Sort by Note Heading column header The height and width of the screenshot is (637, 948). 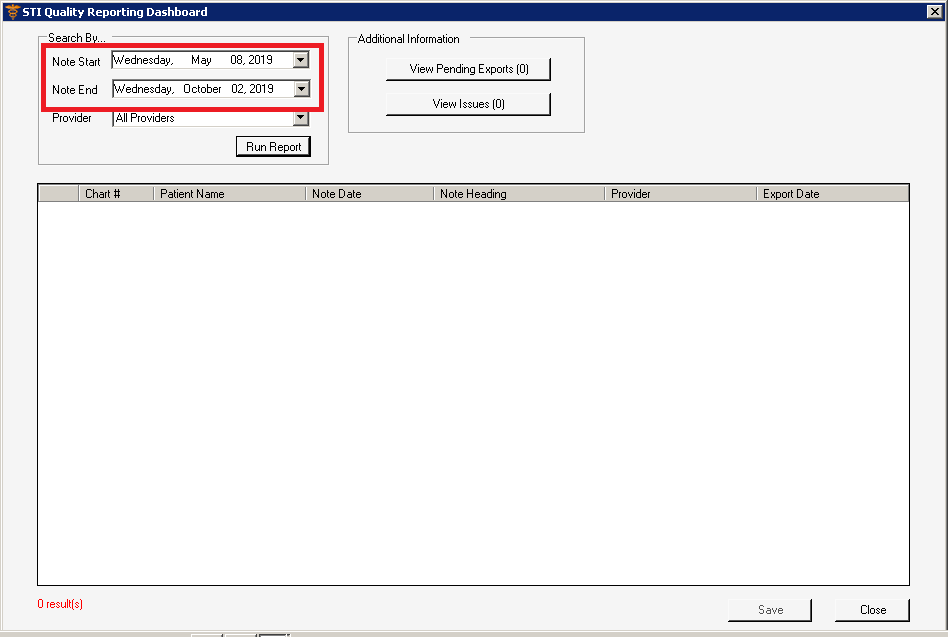click(x=519, y=194)
